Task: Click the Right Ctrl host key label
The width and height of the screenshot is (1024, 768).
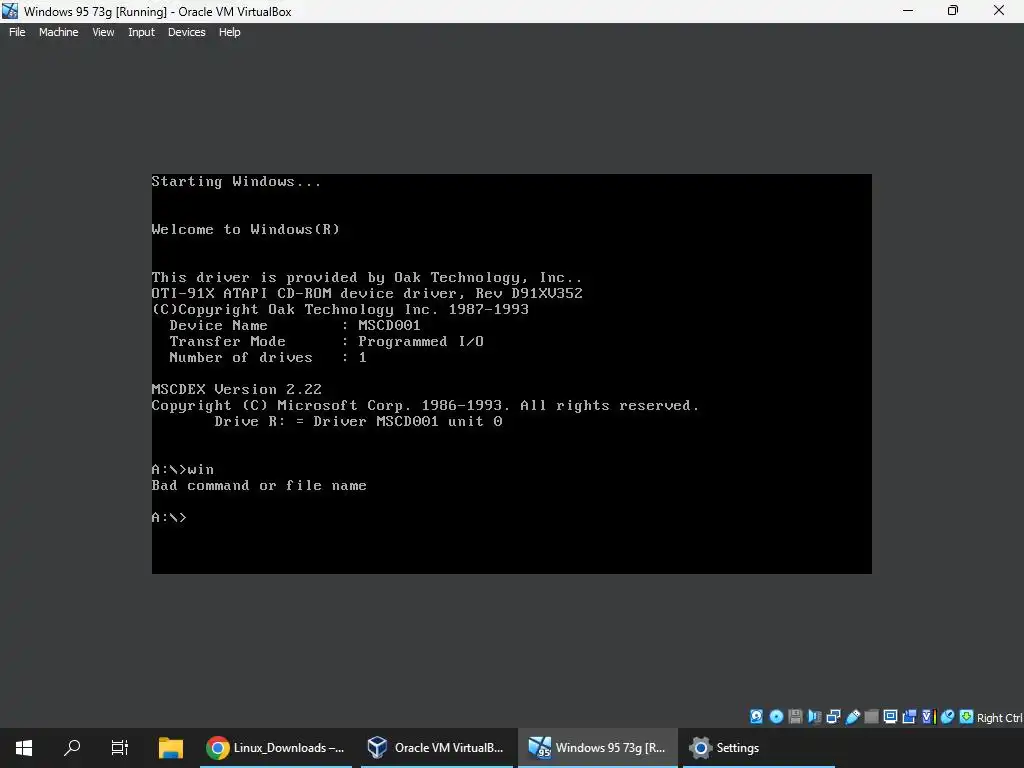Action: point(999,718)
